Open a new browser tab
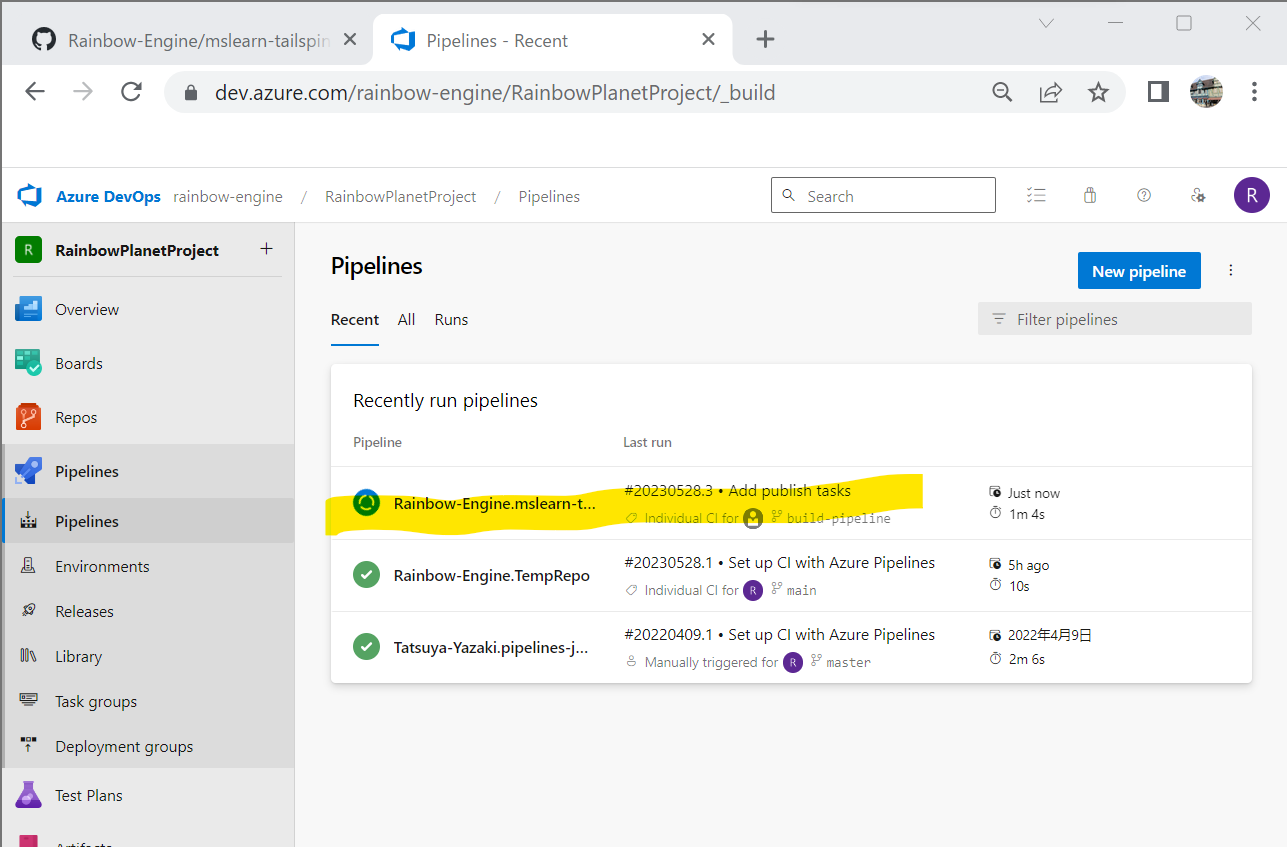 pos(765,39)
